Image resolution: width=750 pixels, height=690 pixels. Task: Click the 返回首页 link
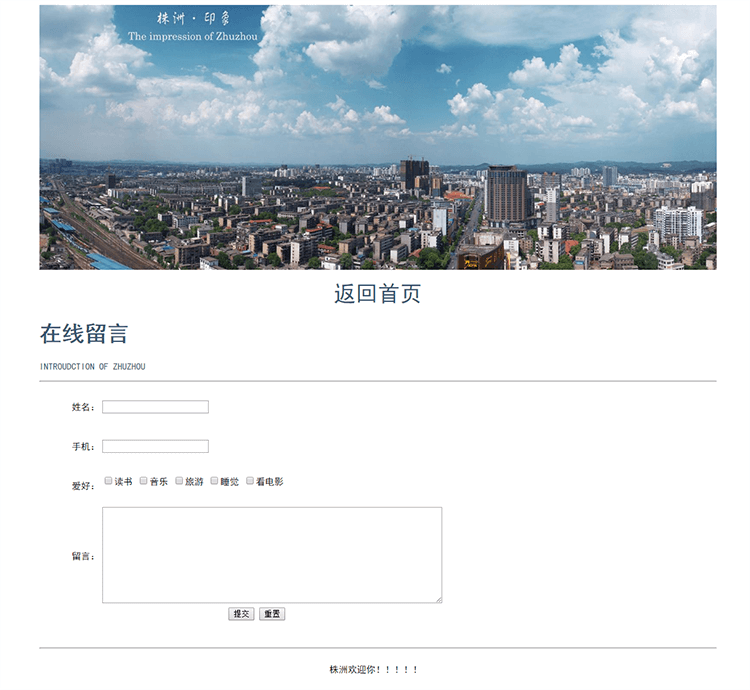pos(377,294)
